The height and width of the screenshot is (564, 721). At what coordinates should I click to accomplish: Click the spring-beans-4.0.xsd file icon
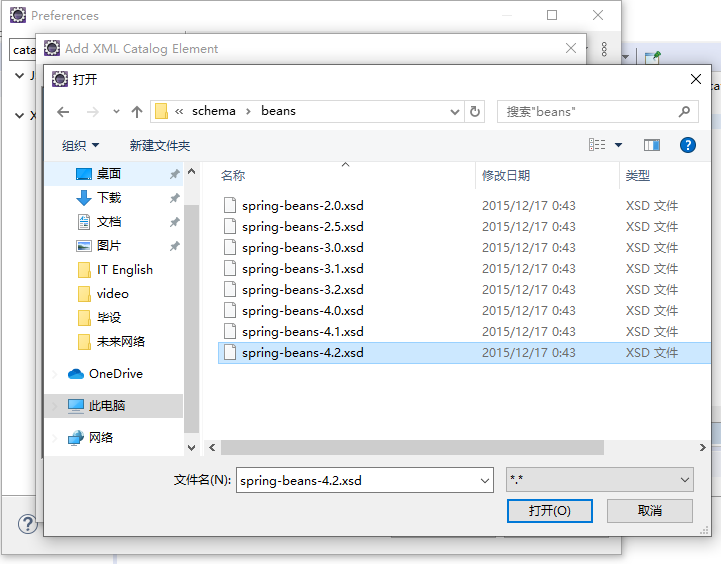click(x=230, y=311)
